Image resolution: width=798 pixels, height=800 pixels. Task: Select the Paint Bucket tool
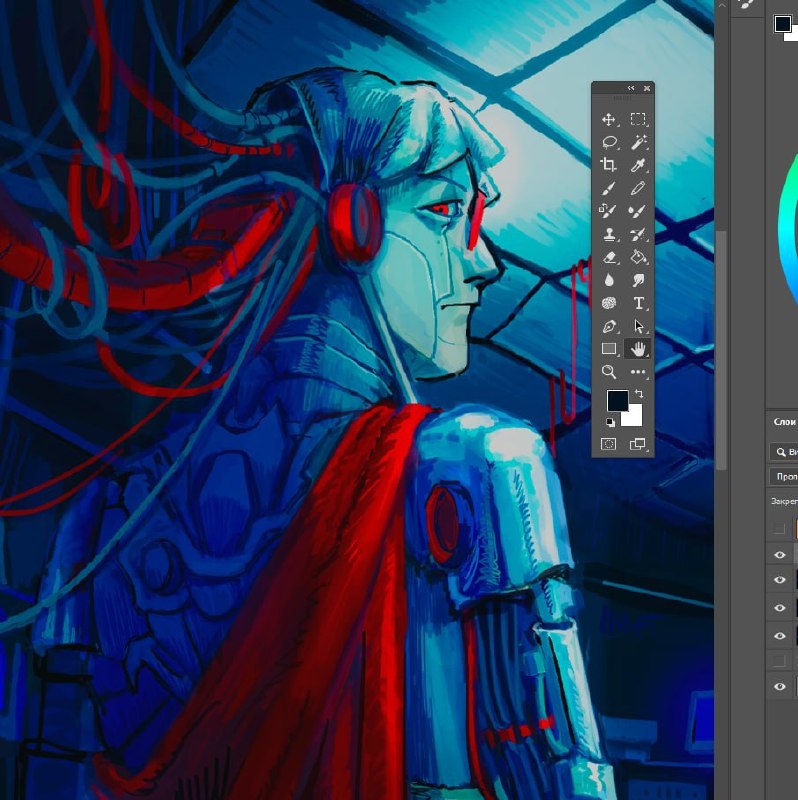click(x=638, y=257)
